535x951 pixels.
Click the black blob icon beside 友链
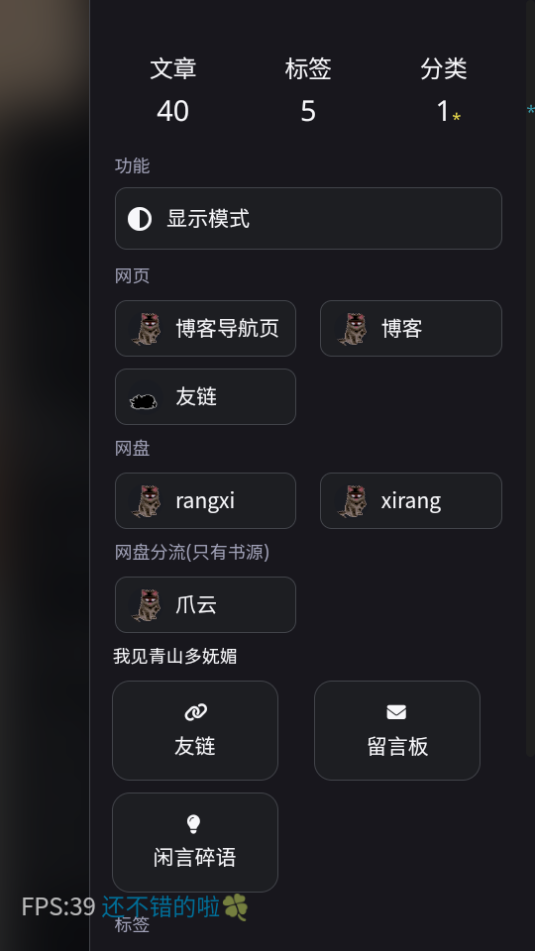(144, 401)
